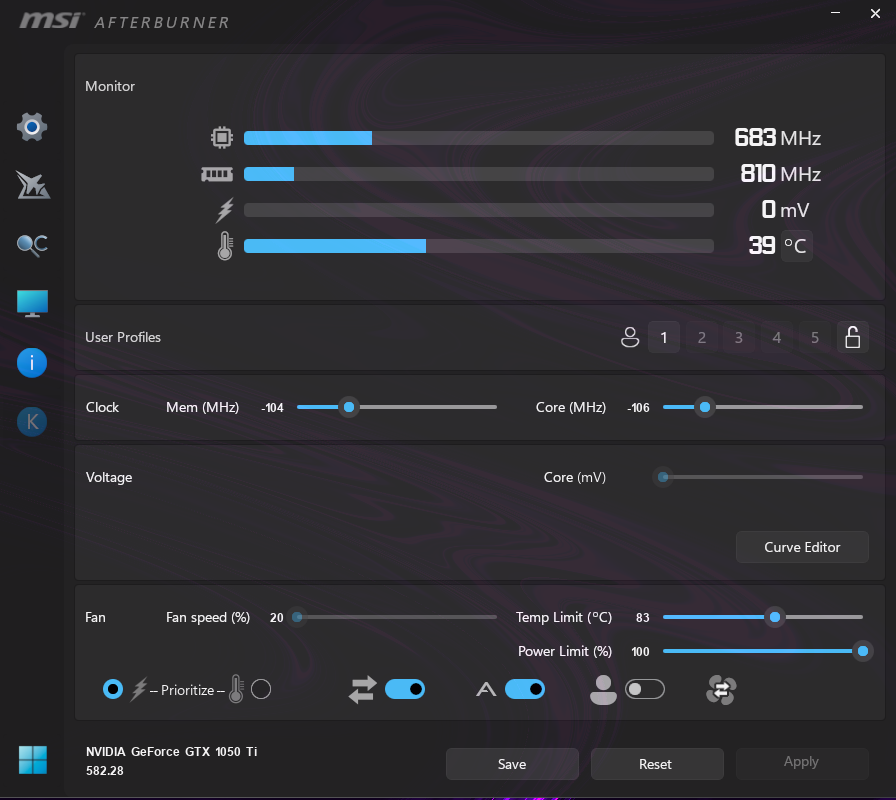Click the user profile person icon
The image size is (896, 800).
point(630,337)
